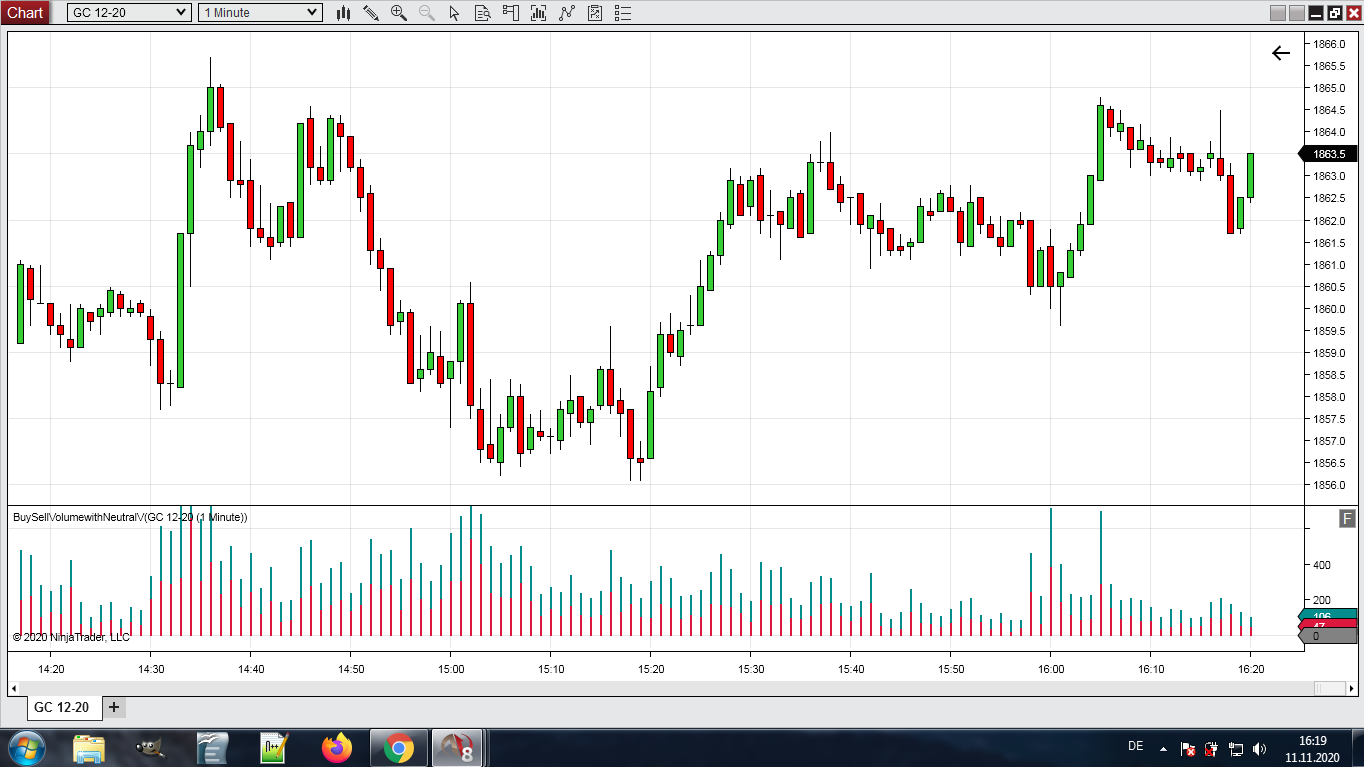Open the candlestick bar type tool
The image size is (1364, 767).
click(343, 13)
